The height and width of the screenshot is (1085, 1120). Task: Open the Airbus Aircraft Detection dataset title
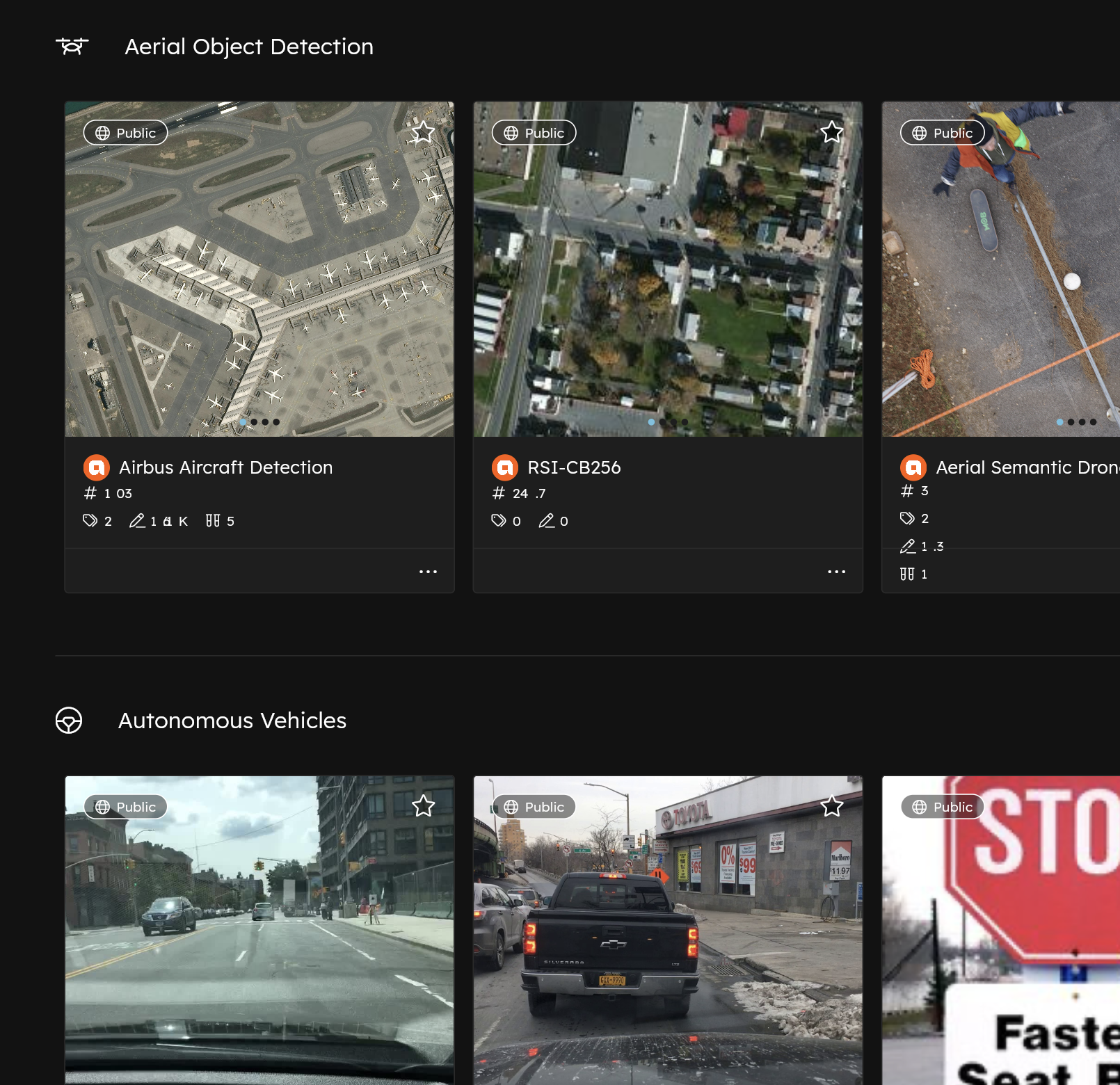pyautogui.click(x=225, y=467)
